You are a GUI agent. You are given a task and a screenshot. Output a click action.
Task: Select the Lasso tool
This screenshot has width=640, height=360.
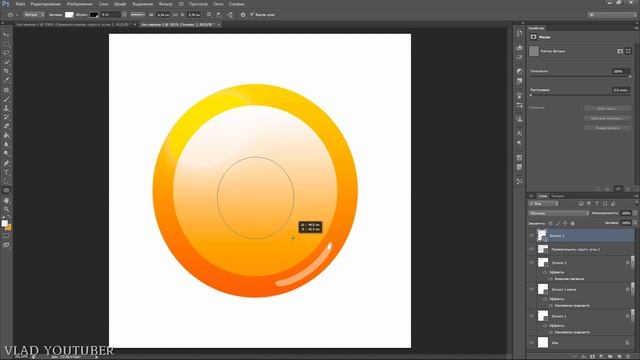coord(6,53)
